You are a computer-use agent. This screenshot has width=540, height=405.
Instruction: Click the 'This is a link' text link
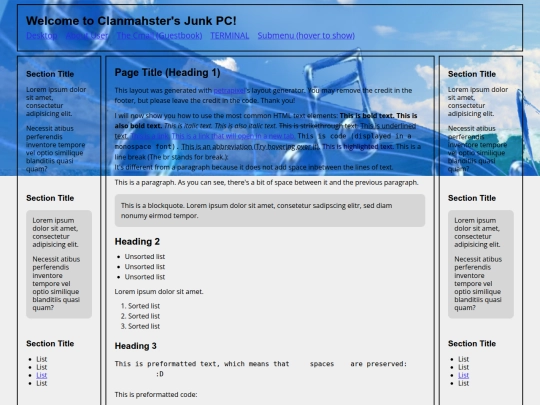(150, 136)
